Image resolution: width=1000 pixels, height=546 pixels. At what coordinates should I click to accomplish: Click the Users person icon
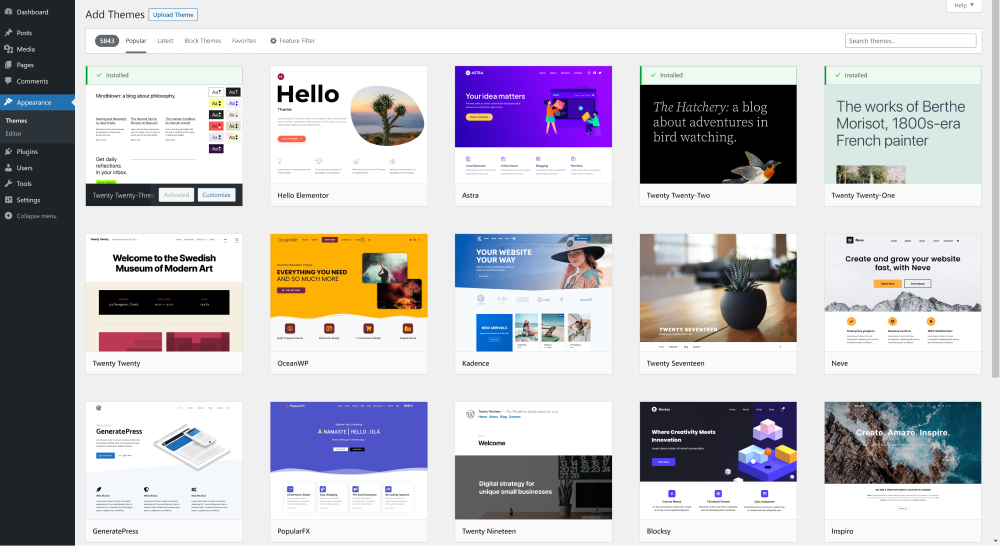coord(8,168)
